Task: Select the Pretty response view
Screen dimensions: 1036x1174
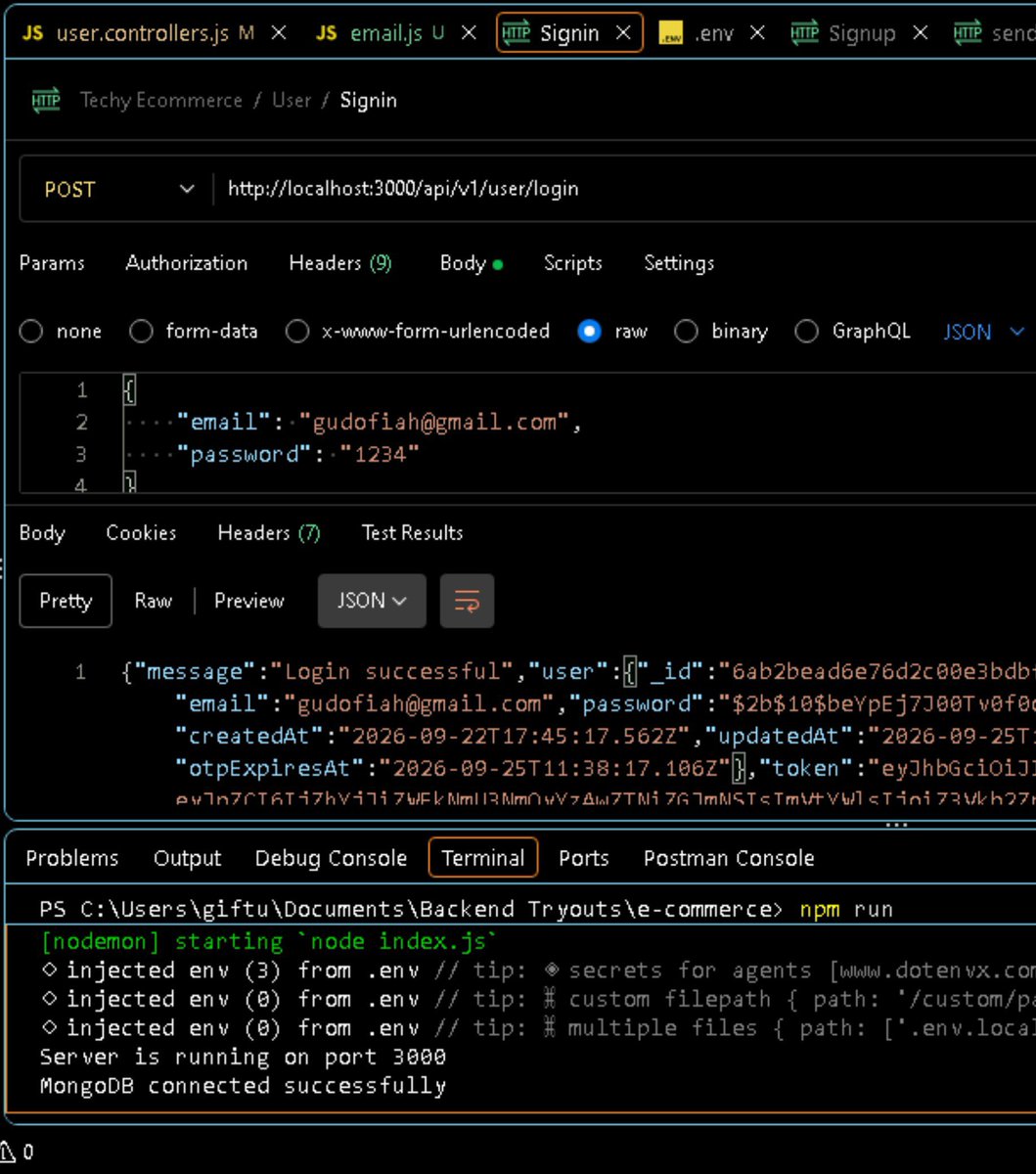Action: click(x=66, y=601)
